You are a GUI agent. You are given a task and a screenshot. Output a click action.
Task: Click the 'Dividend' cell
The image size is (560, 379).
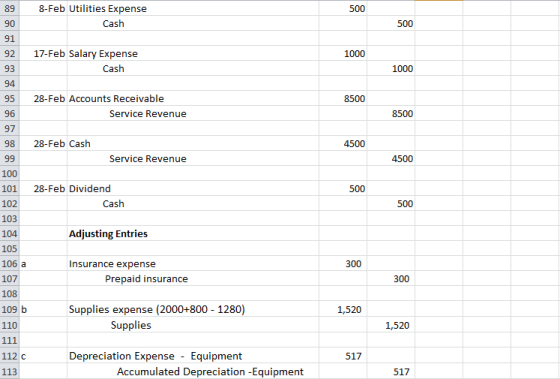[x=193, y=188]
